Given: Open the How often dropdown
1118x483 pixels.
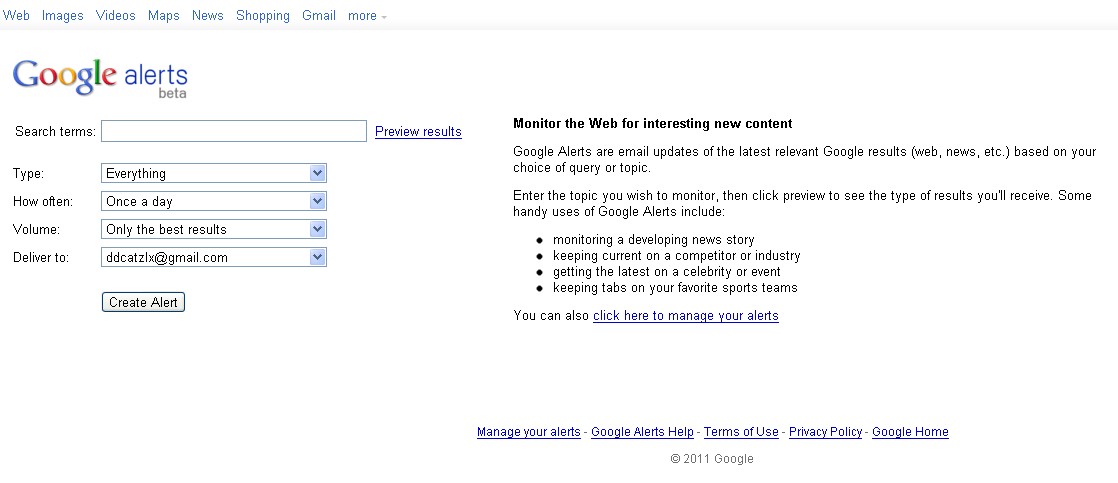Looking at the screenshot, I should point(214,201).
